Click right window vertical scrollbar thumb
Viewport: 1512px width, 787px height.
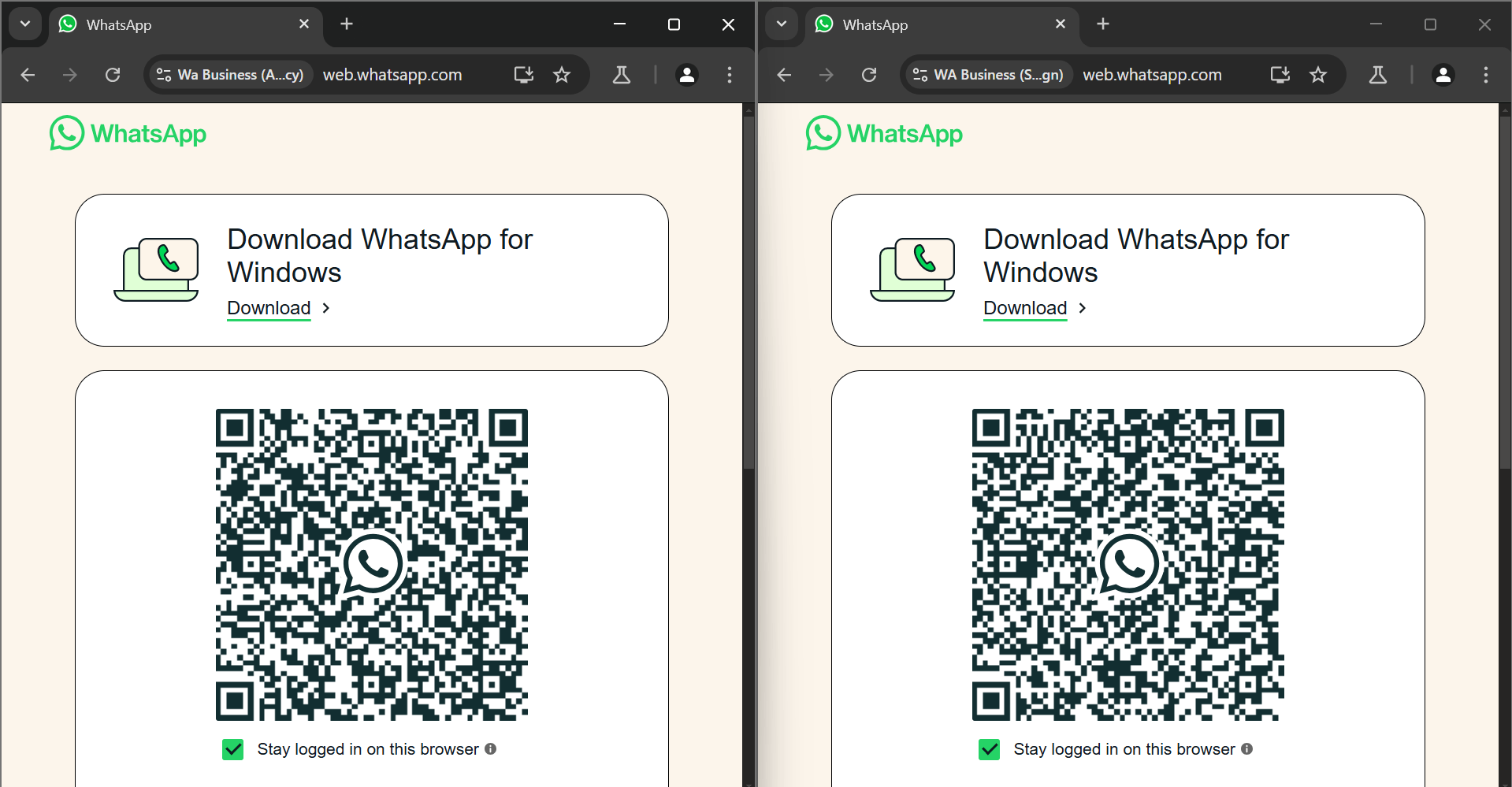click(x=1505, y=291)
